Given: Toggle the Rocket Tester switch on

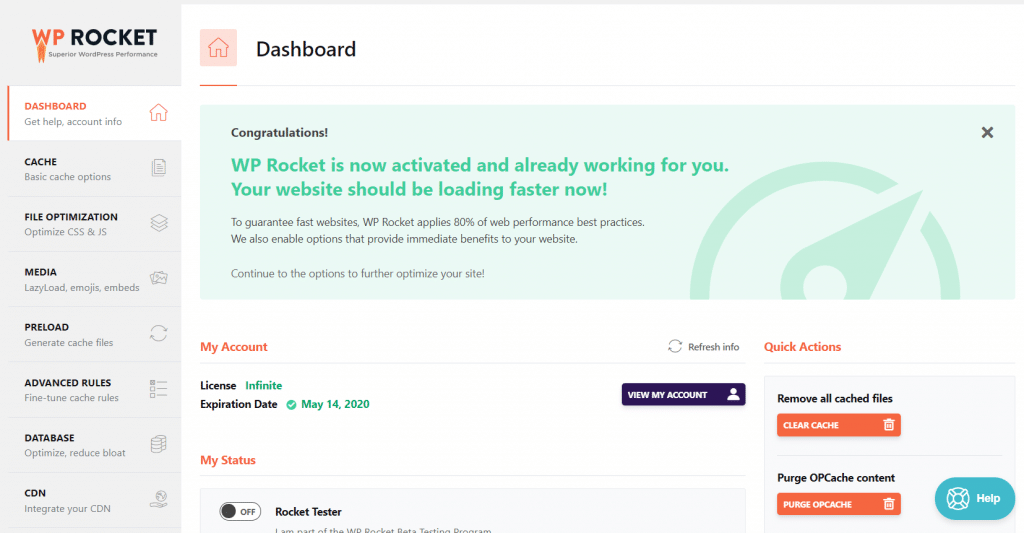Looking at the screenshot, I should (x=240, y=511).
